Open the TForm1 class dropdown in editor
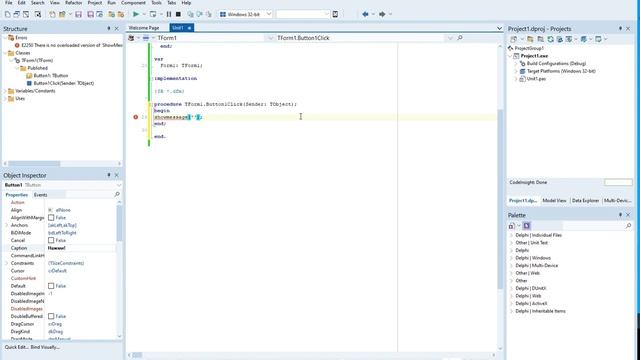Screen dimensions: 640x360 [x=270, y=38]
